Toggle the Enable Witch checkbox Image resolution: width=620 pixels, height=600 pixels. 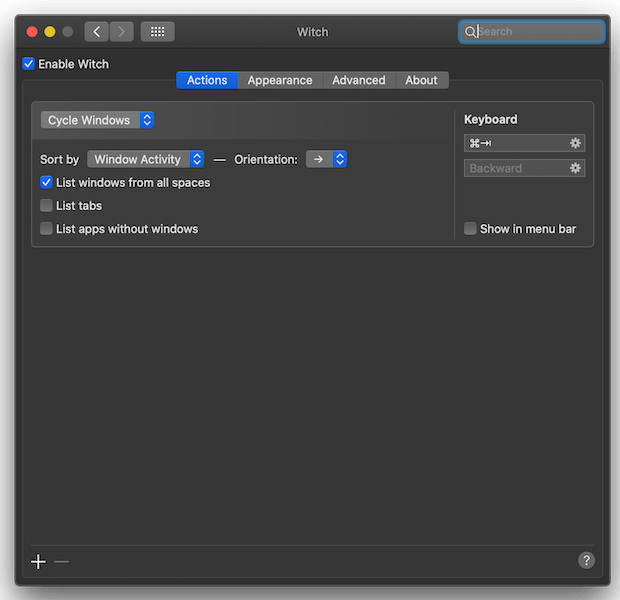[28, 64]
